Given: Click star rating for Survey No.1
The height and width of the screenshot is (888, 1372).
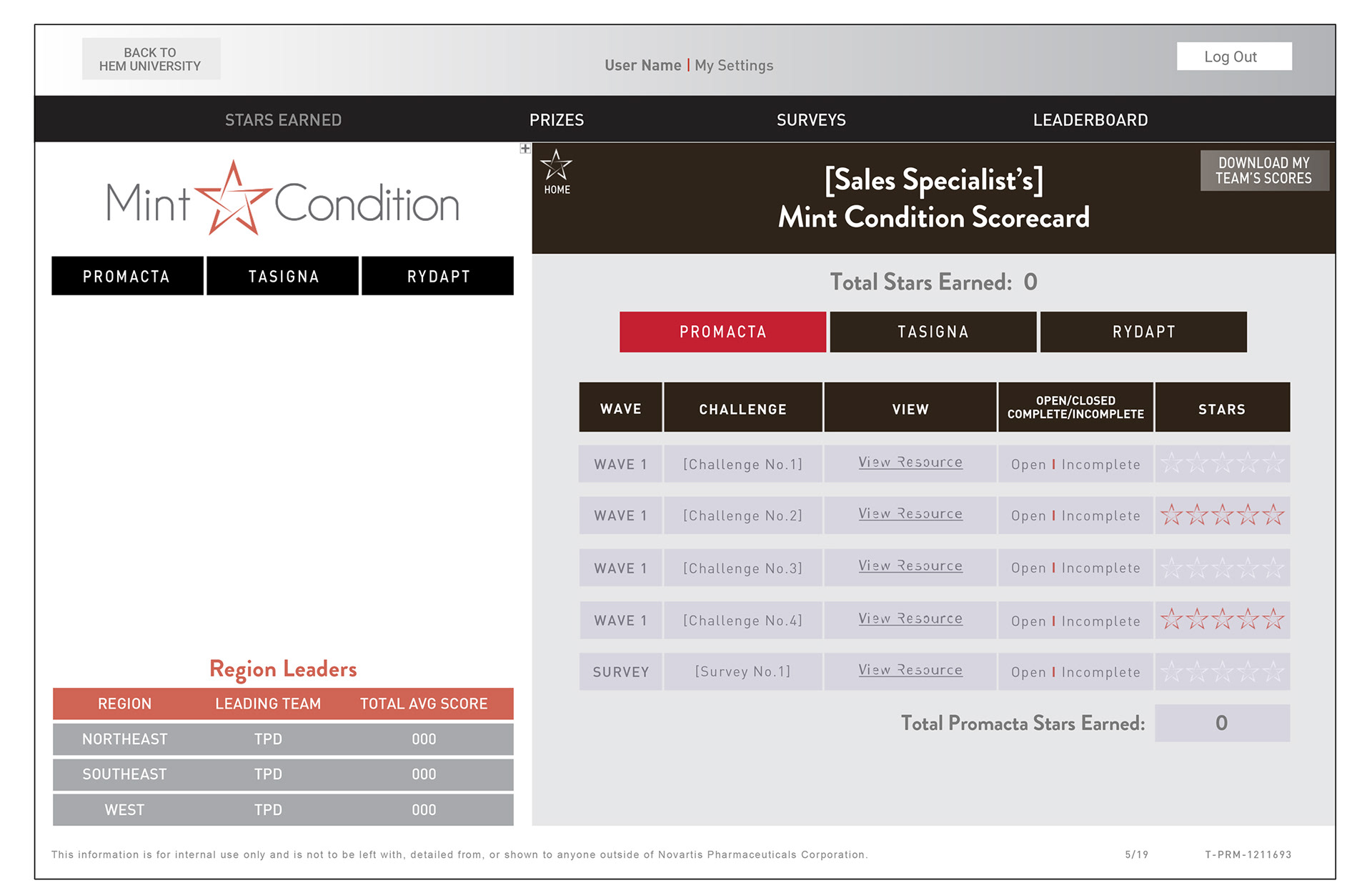Looking at the screenshot, I should click(x=1222, y=671).
